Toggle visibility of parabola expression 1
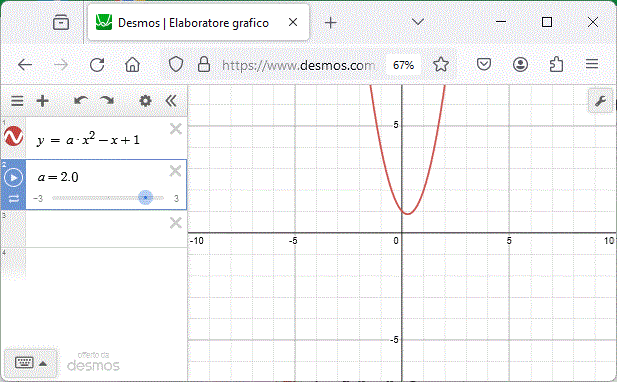617x382 pixels. (13, 136)
